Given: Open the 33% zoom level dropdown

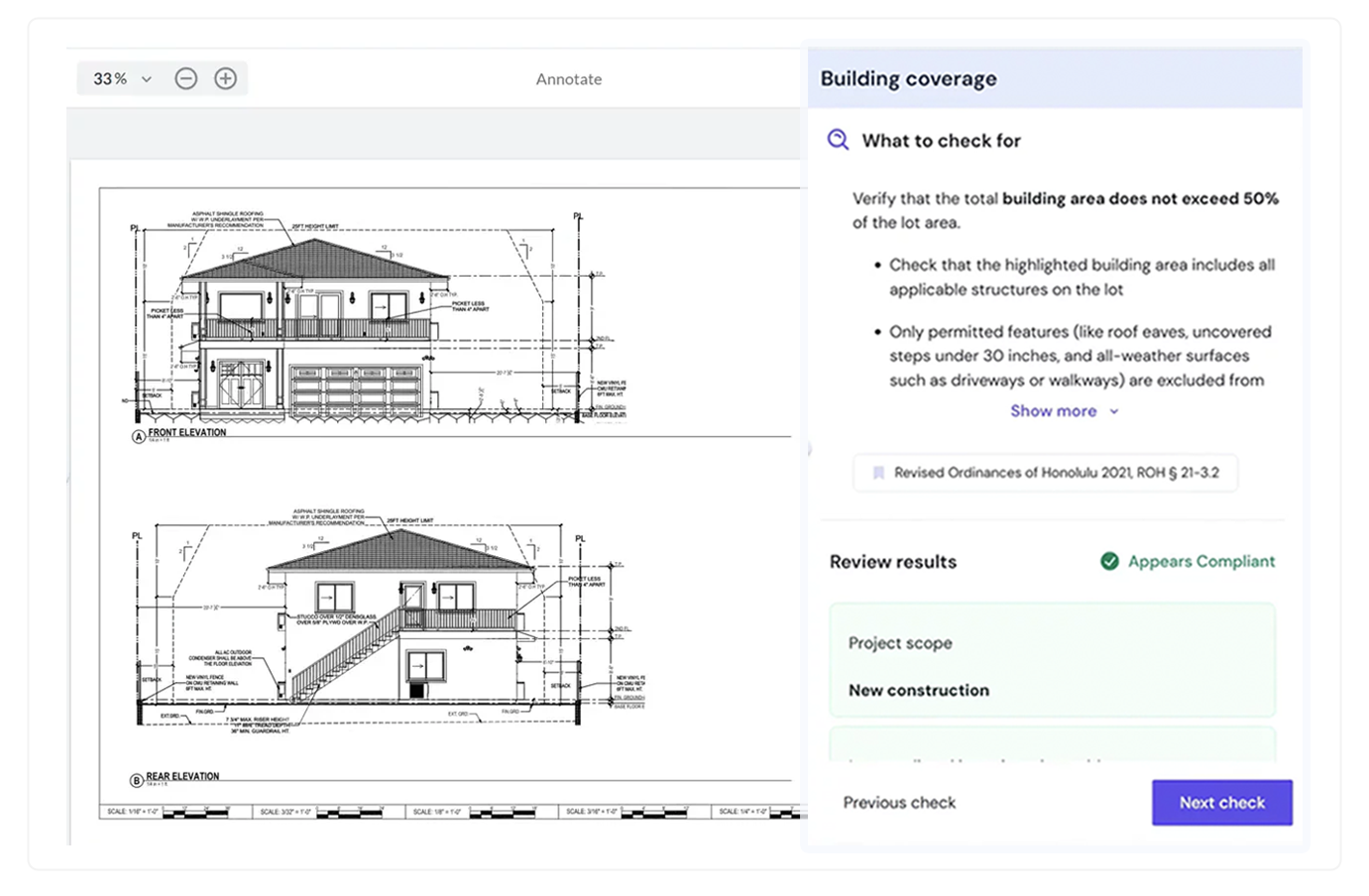Looking at the screenshot, I should pyautogui.click(x=122, y=78).
